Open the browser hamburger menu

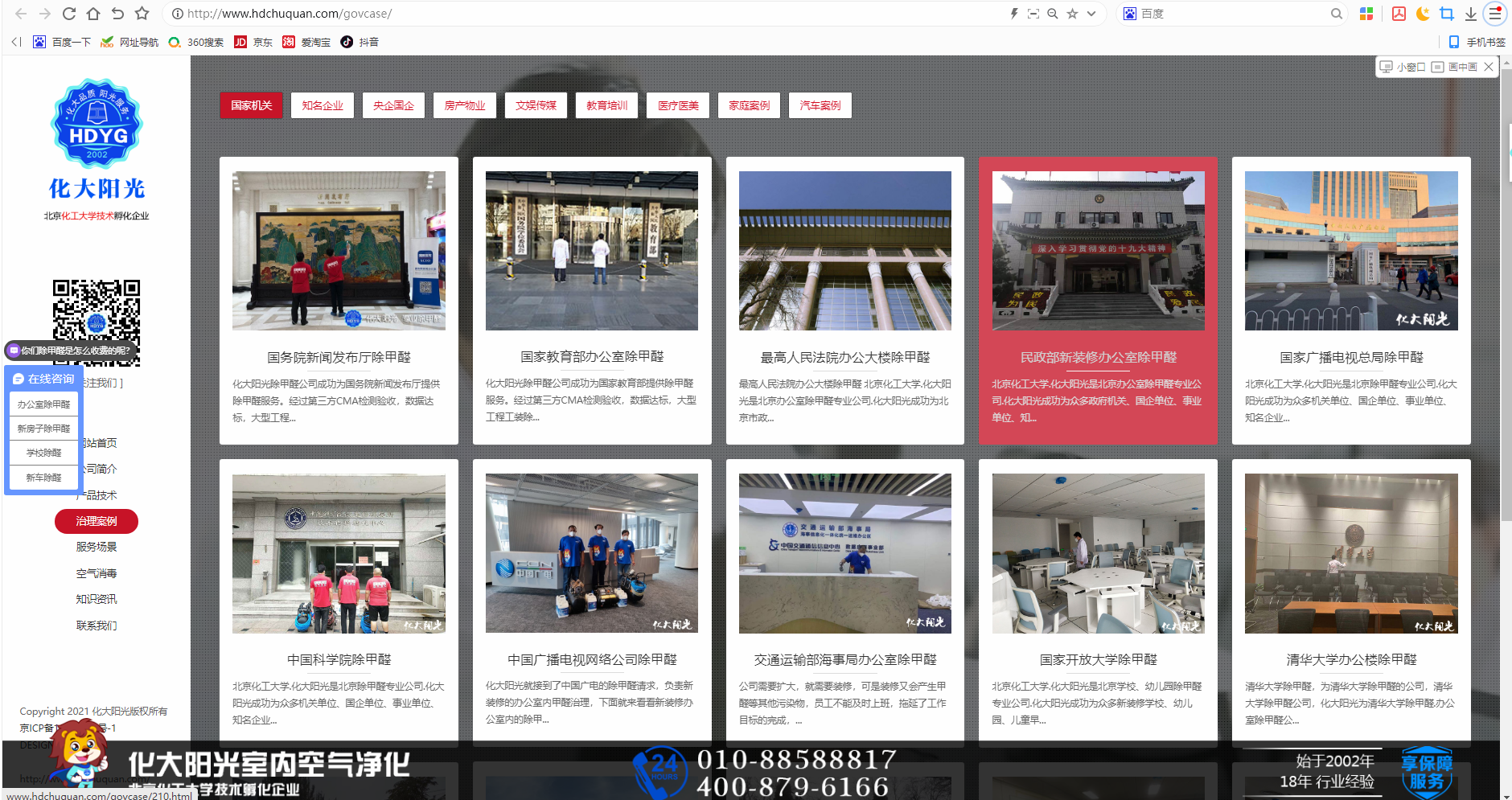coord(1495,14)
